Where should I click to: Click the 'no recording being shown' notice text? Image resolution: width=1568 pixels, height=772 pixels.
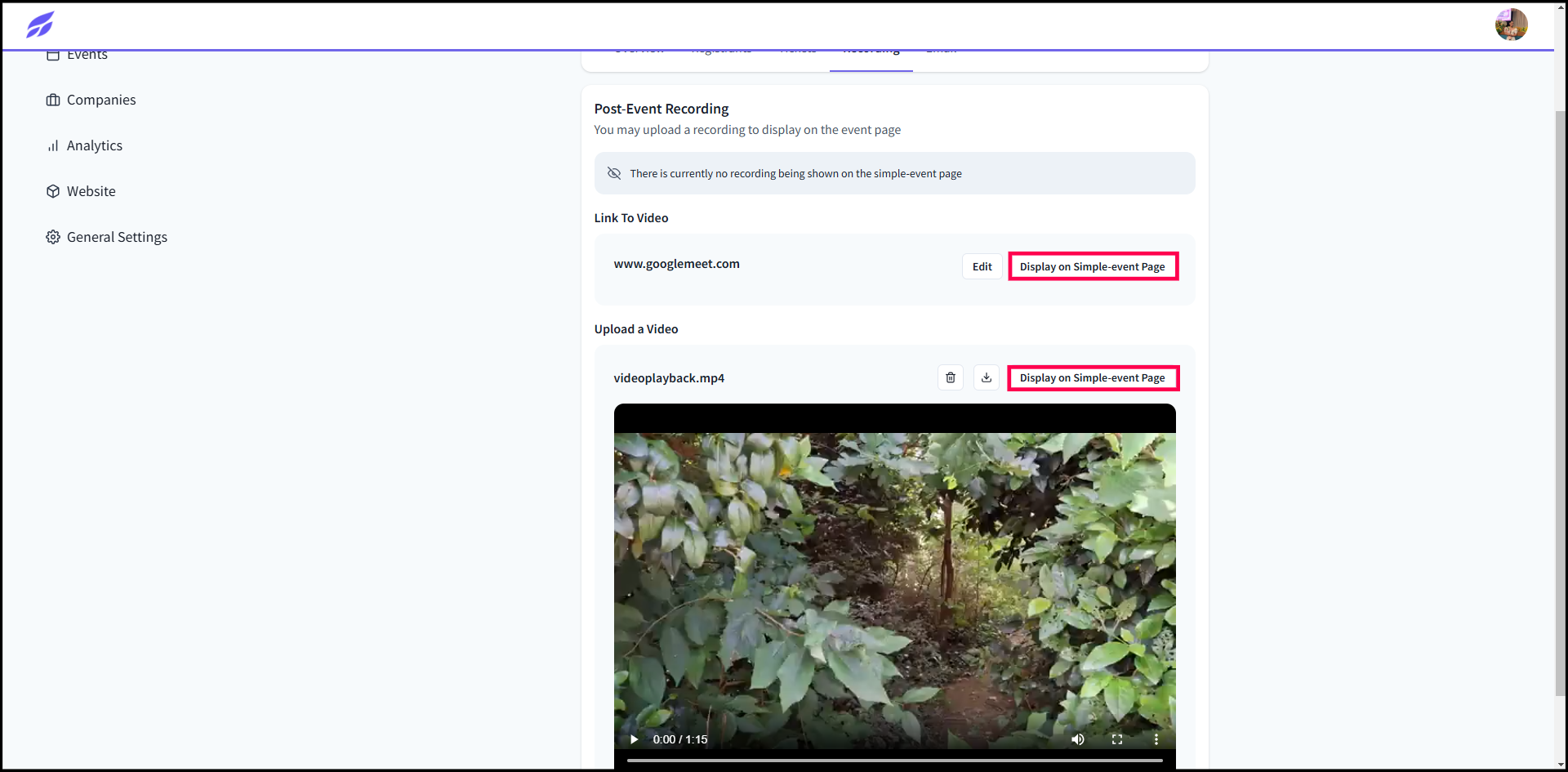[x=795, y=173]
